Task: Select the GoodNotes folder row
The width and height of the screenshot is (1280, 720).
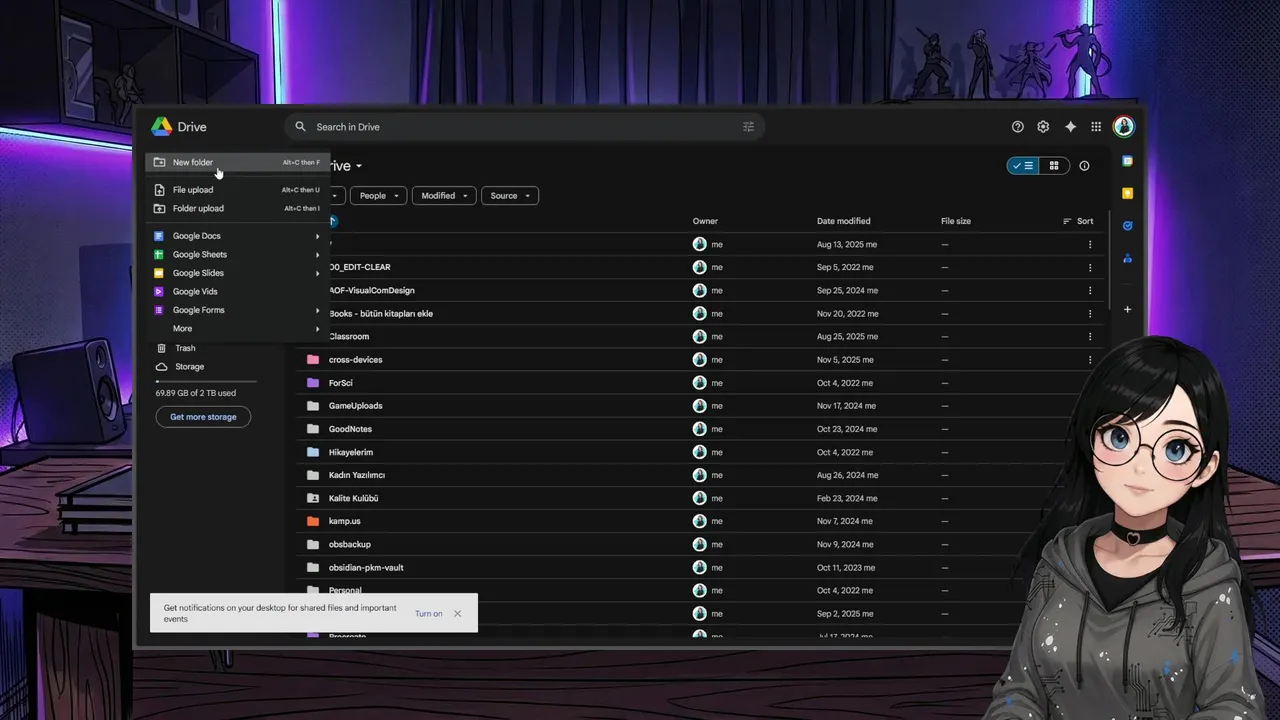Action: (700, 429)
